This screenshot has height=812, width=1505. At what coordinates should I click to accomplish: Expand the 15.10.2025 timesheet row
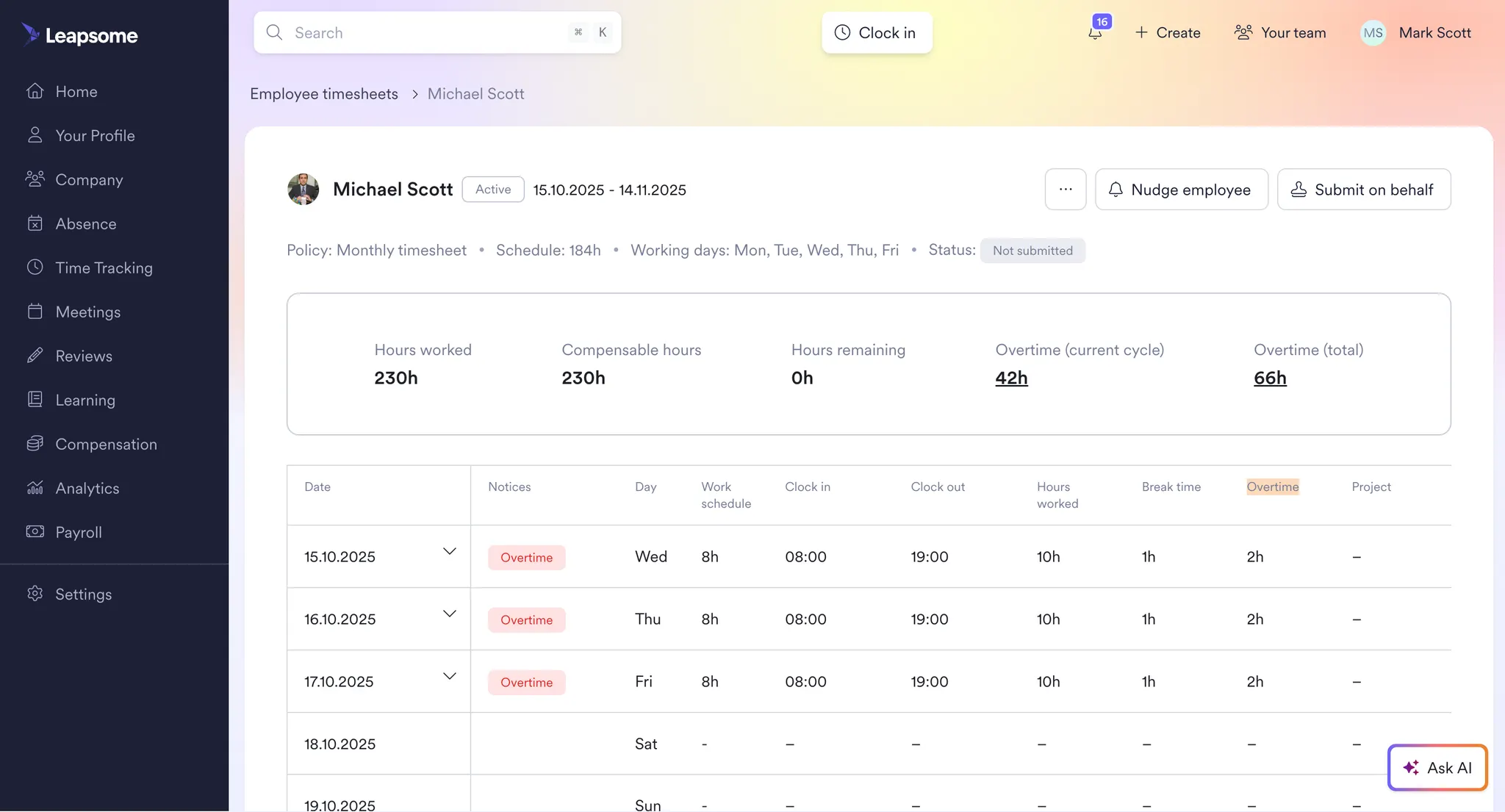pos(450,550)
